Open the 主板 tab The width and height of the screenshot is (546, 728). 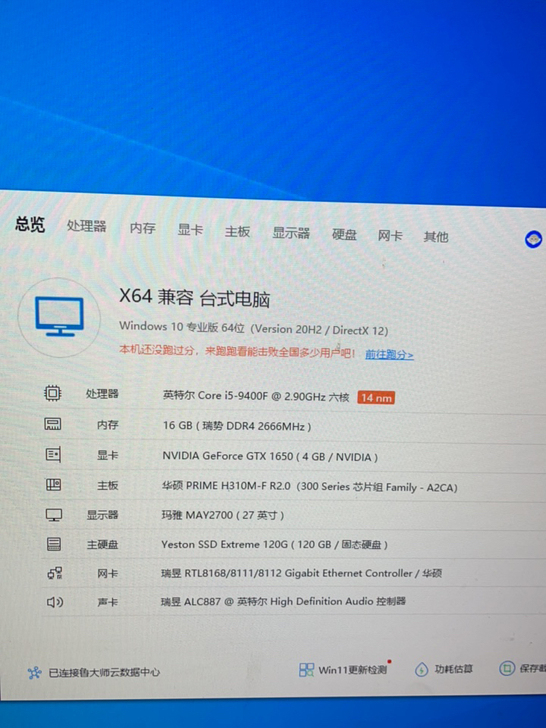(237, 231)
